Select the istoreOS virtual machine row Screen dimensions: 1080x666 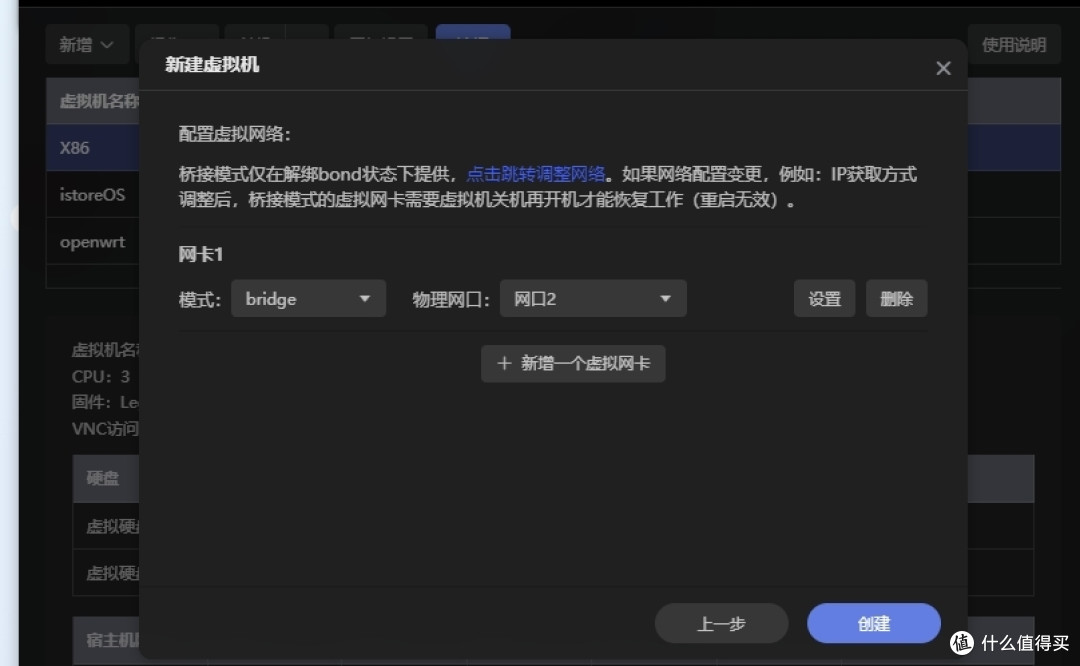(93, 194)
